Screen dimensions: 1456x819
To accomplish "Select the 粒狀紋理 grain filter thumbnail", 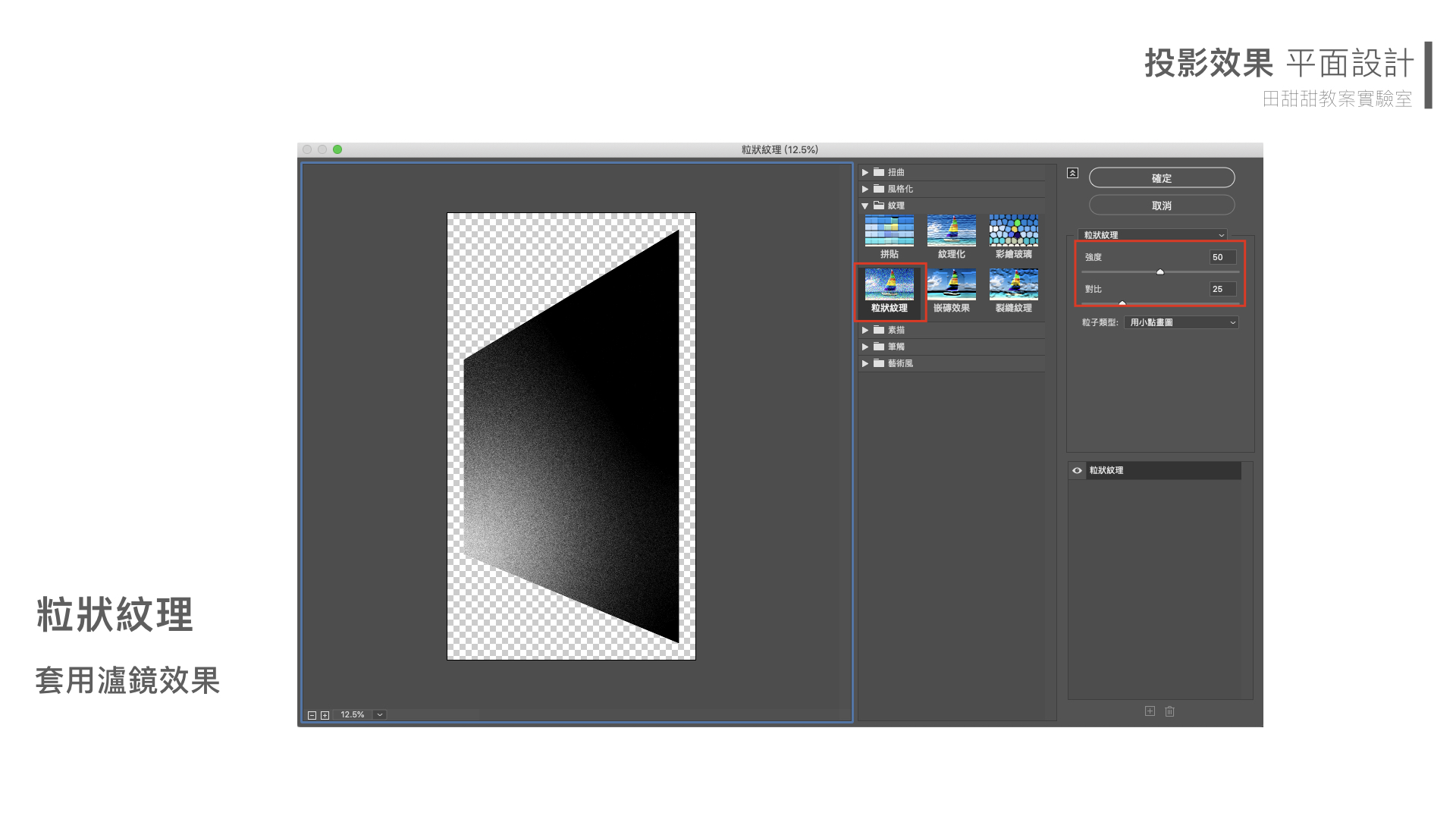I will pos(889,284).
